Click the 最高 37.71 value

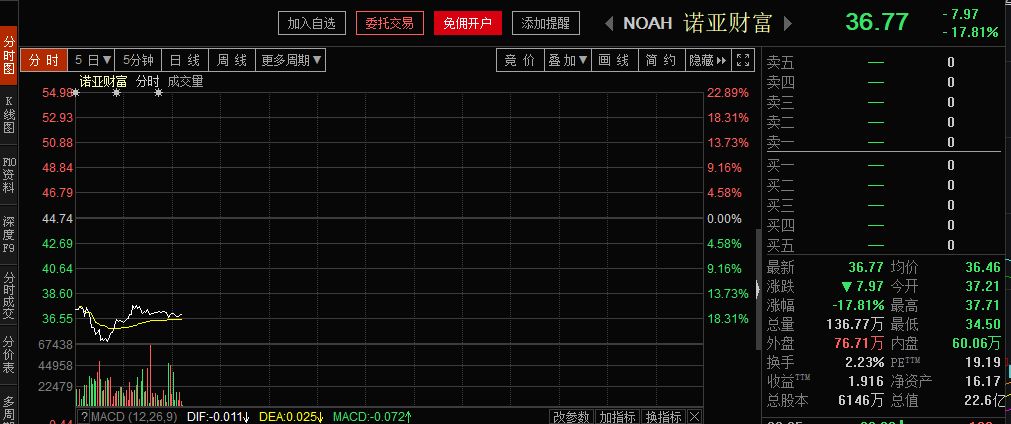tap(983, 305)
